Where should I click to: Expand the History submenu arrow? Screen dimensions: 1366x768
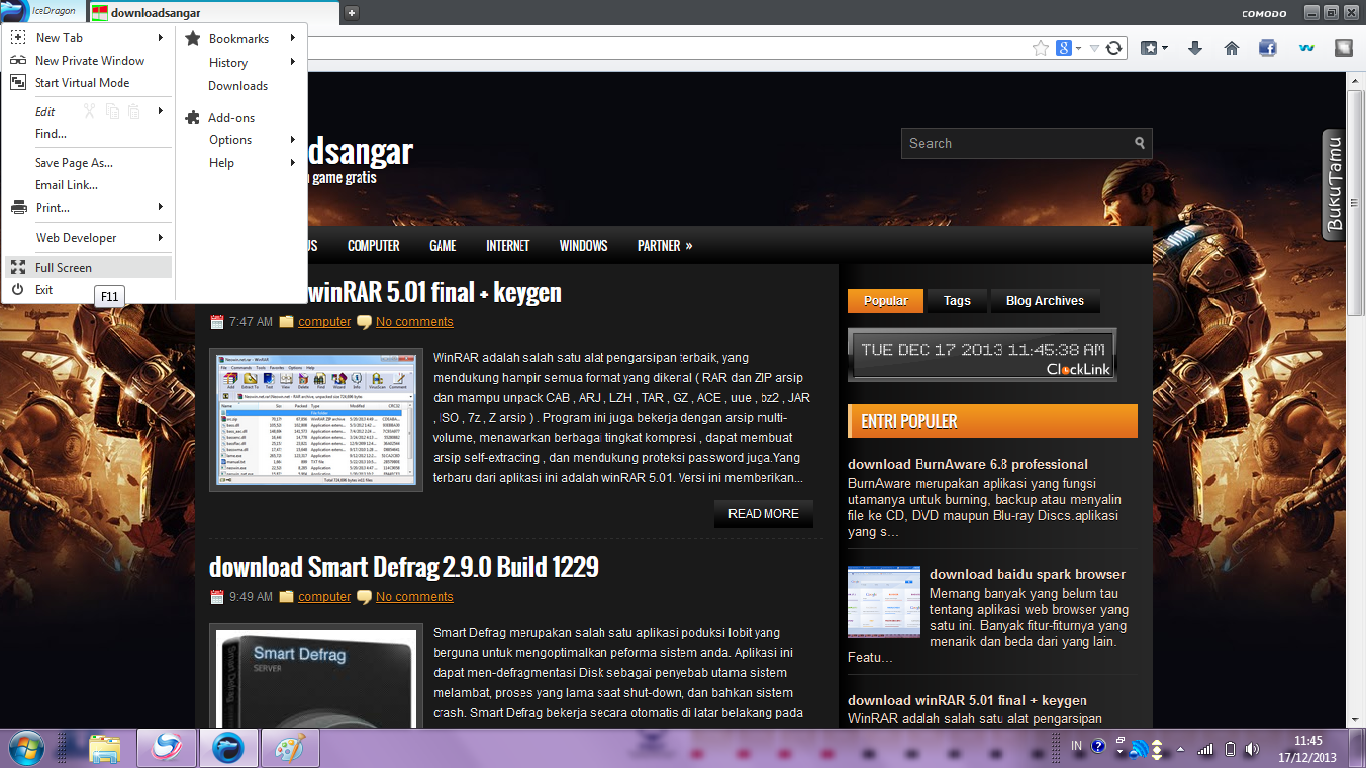click(293, 62)
